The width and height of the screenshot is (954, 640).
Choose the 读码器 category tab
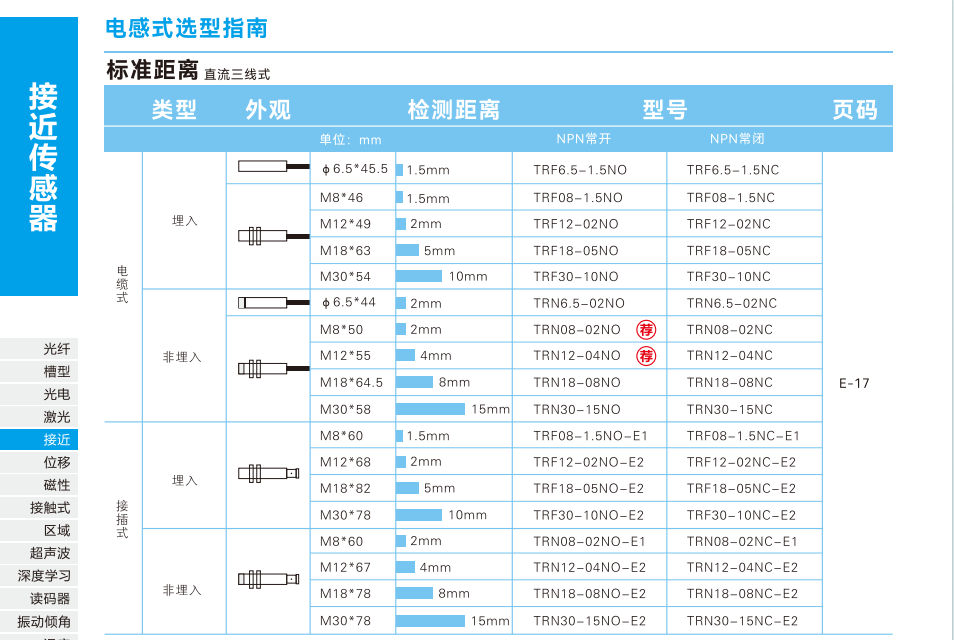[x=50, y=599]
